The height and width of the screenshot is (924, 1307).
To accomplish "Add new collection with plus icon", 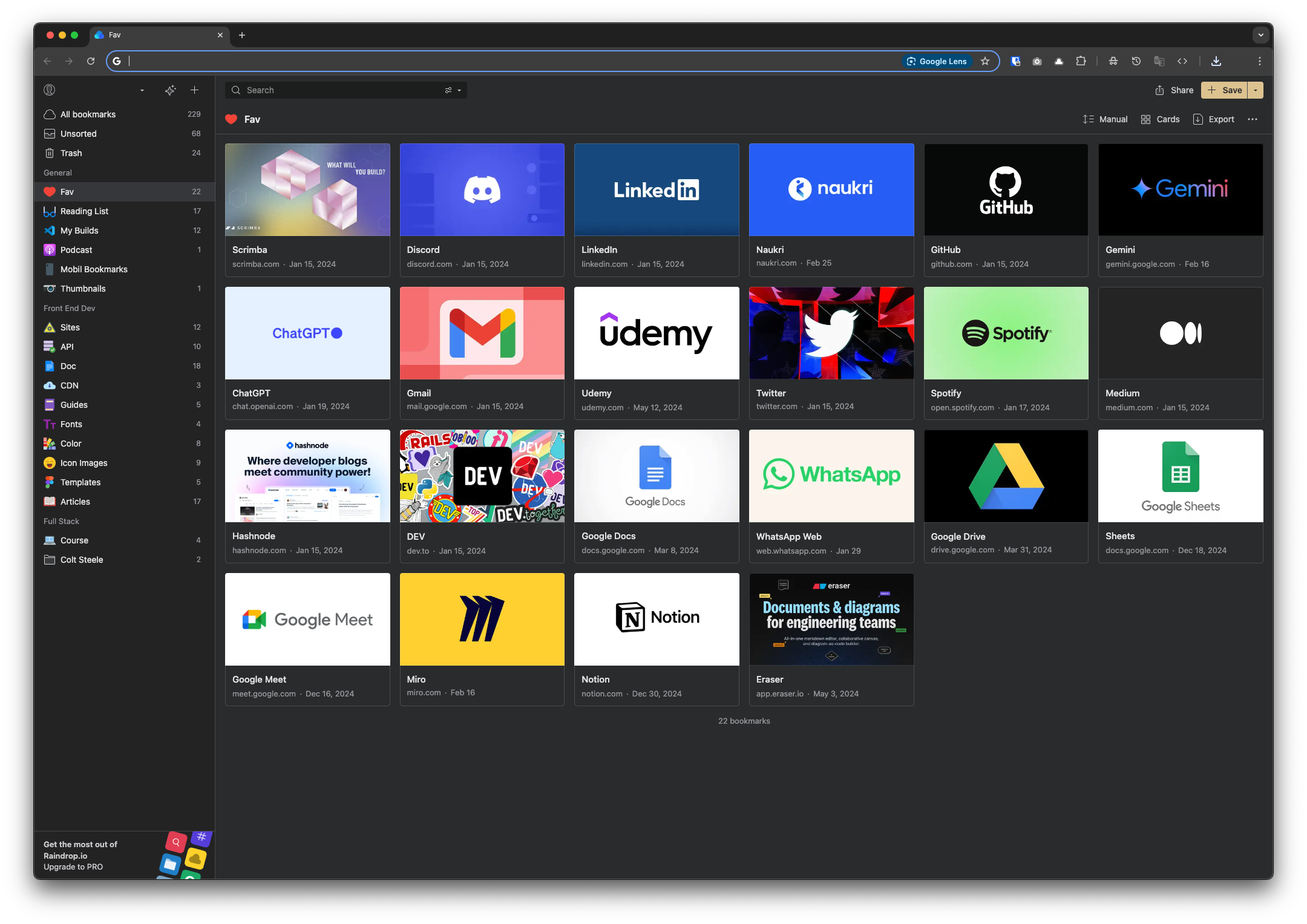I will click(194, 90).
